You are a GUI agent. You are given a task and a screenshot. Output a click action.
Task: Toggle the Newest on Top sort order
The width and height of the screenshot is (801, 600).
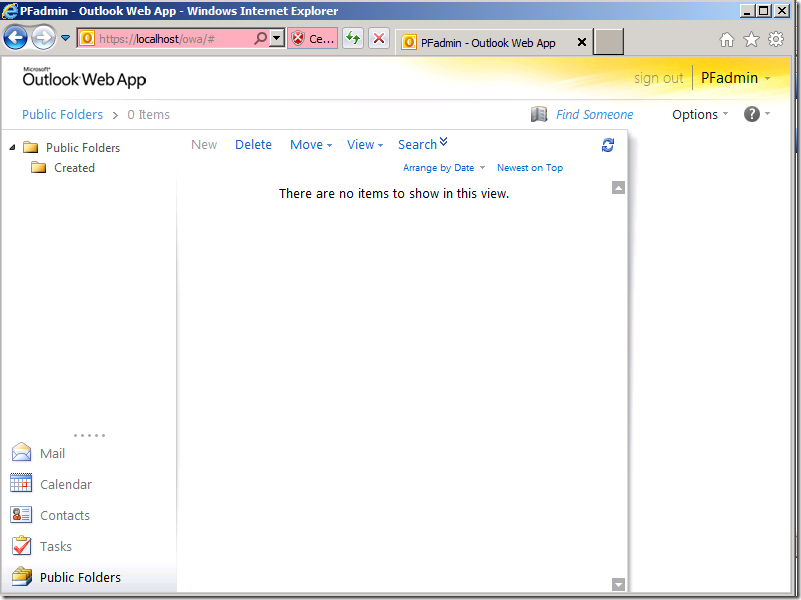pyautogui.click(x=530, y=167)
